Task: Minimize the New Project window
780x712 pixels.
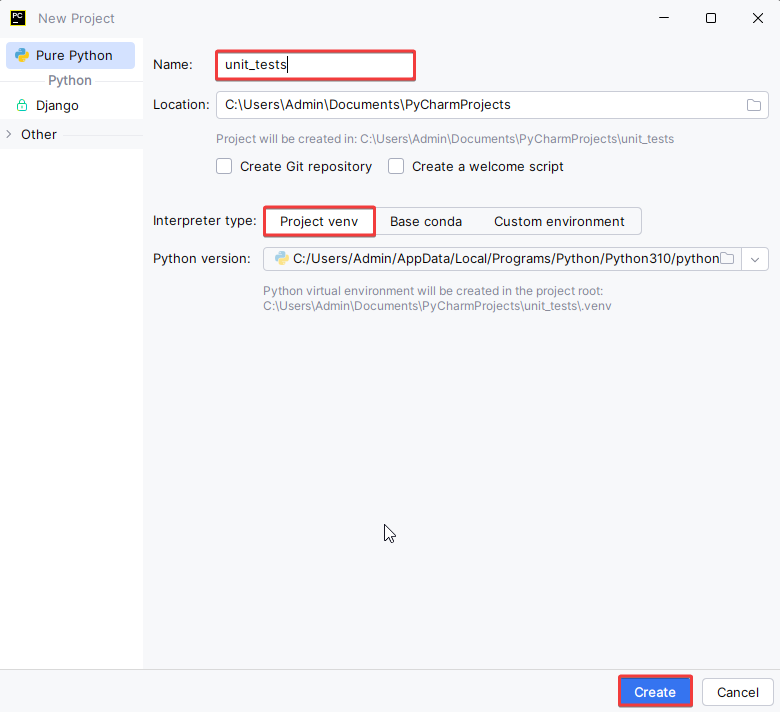Action: (x=664, y=18)
